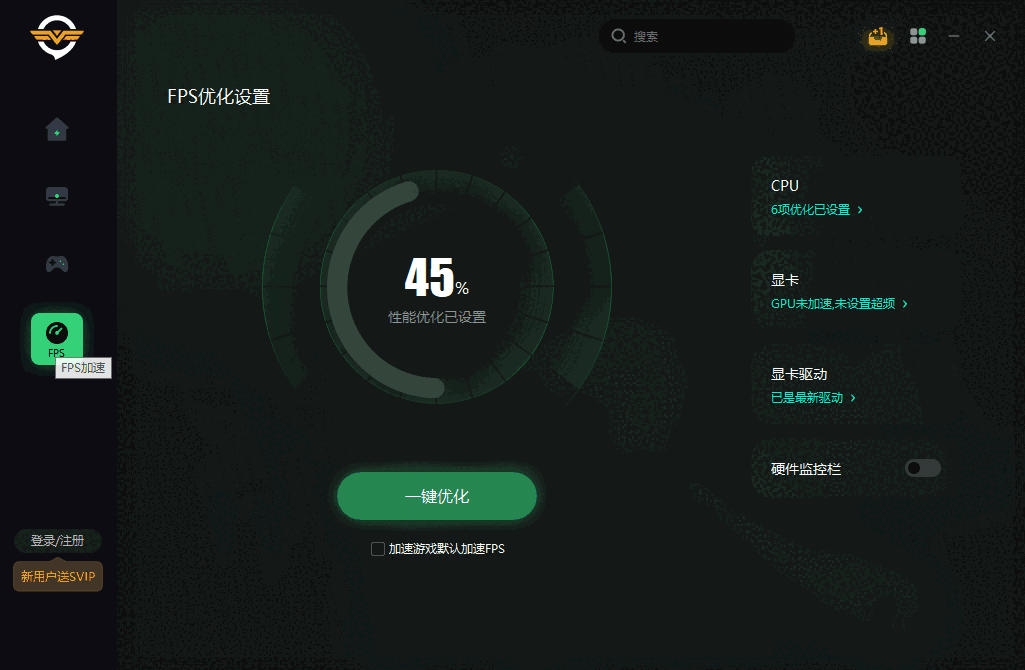The height and width of the screenshot is (670, 1025).
Task: Open the game boost gamepad icon
Action: [57, 263]
